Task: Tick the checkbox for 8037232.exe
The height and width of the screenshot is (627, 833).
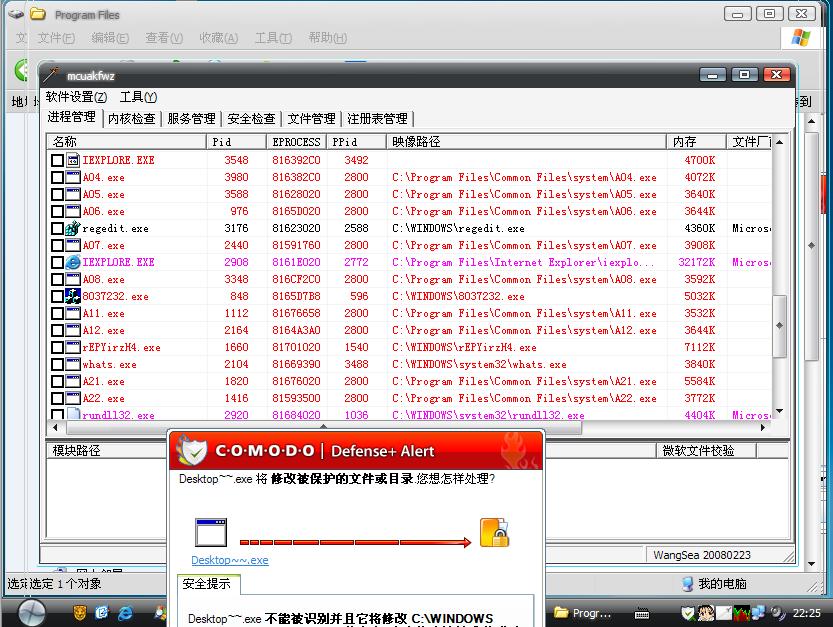Action: (57, 296)
